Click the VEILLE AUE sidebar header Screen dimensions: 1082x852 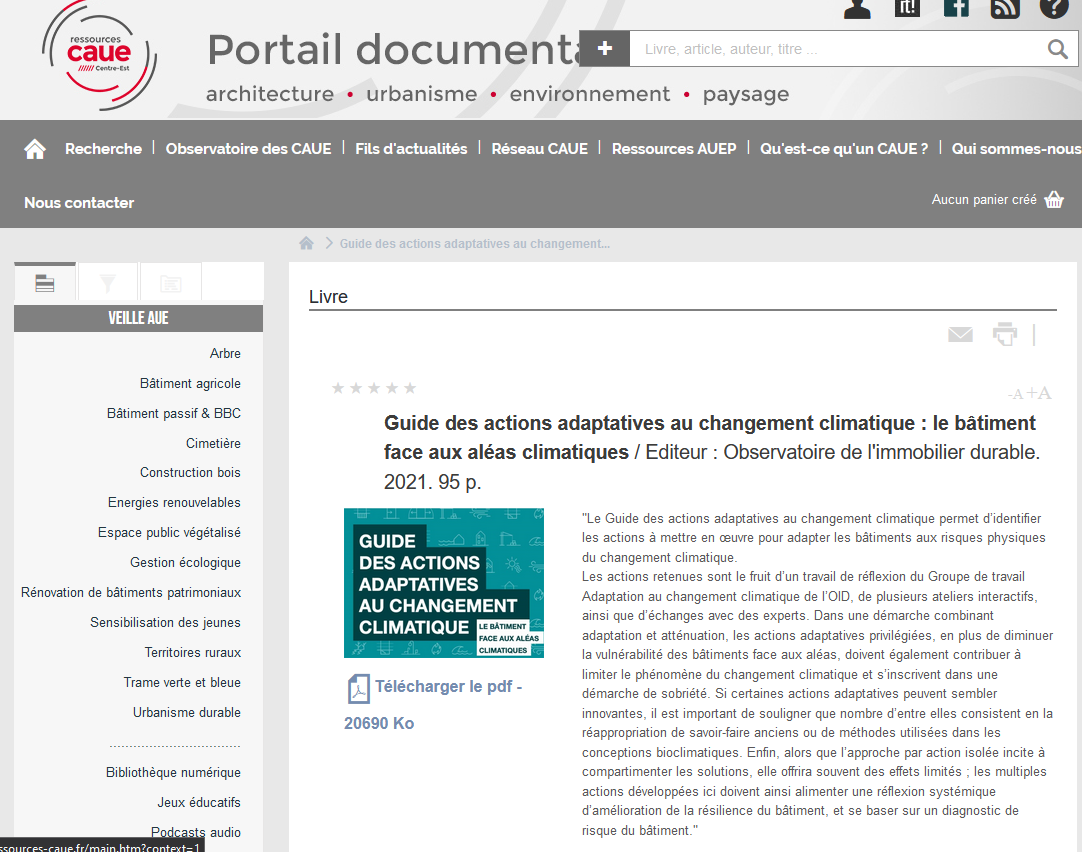[139, 318]
